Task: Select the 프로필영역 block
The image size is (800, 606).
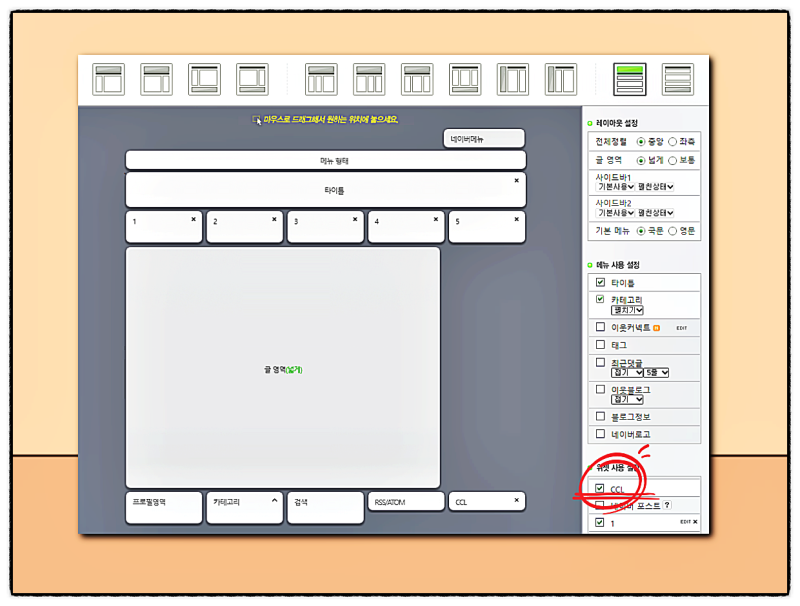Action: point(164,508)
